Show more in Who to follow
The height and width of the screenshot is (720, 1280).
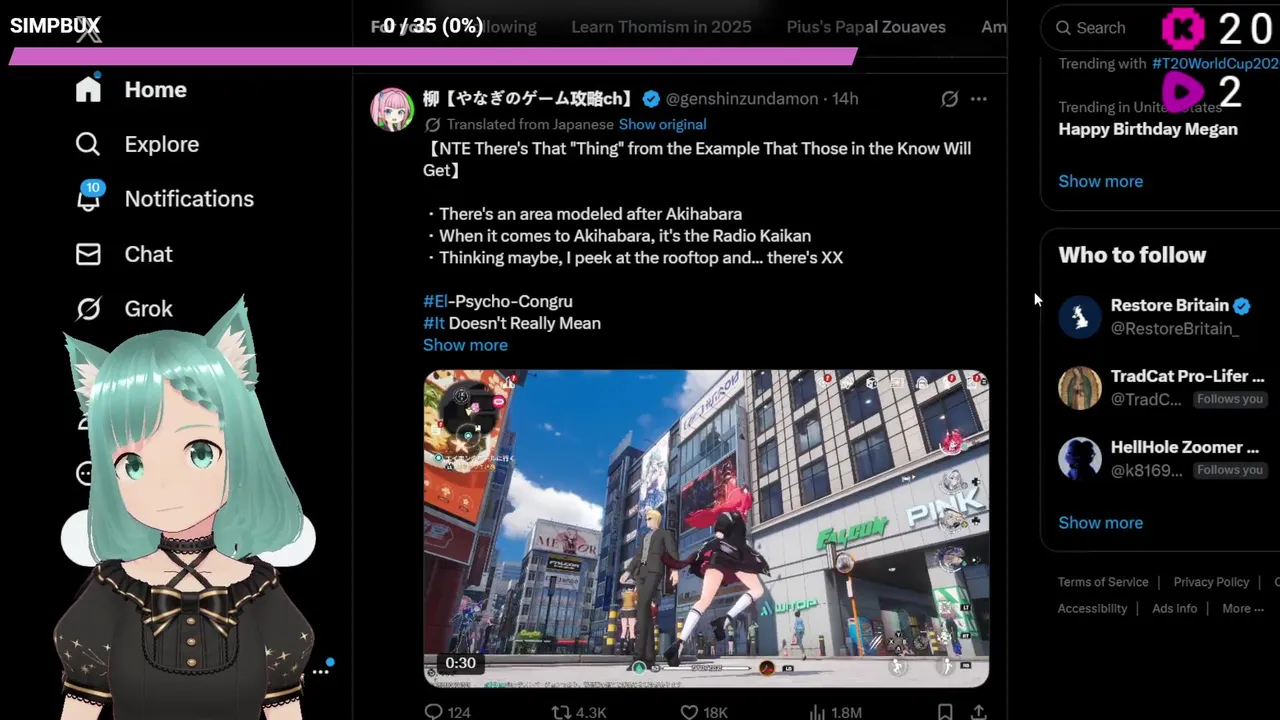point(1100,523)
